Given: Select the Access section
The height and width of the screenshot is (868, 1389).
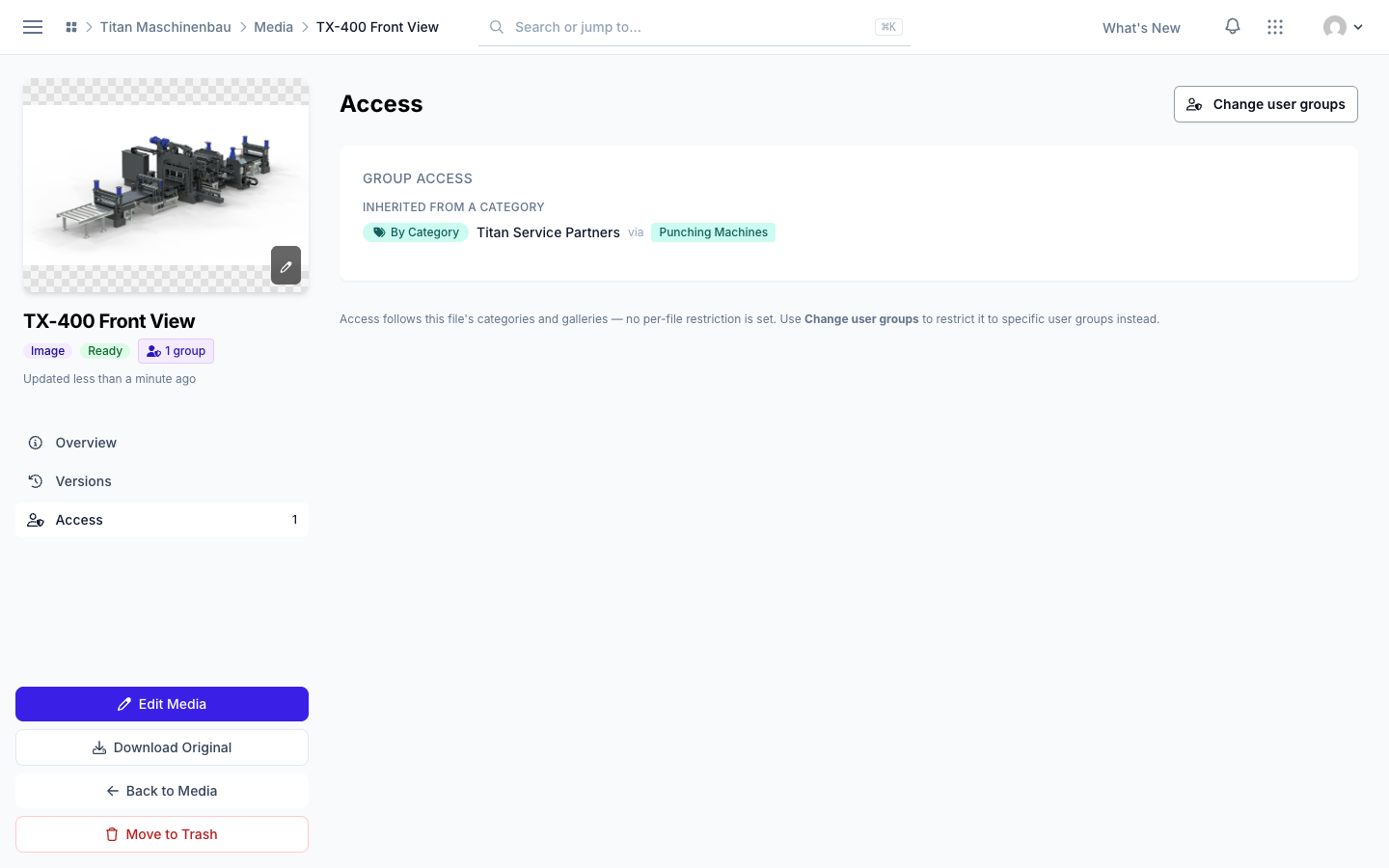Looking at the screenshot, I should [x=162, y=520].
